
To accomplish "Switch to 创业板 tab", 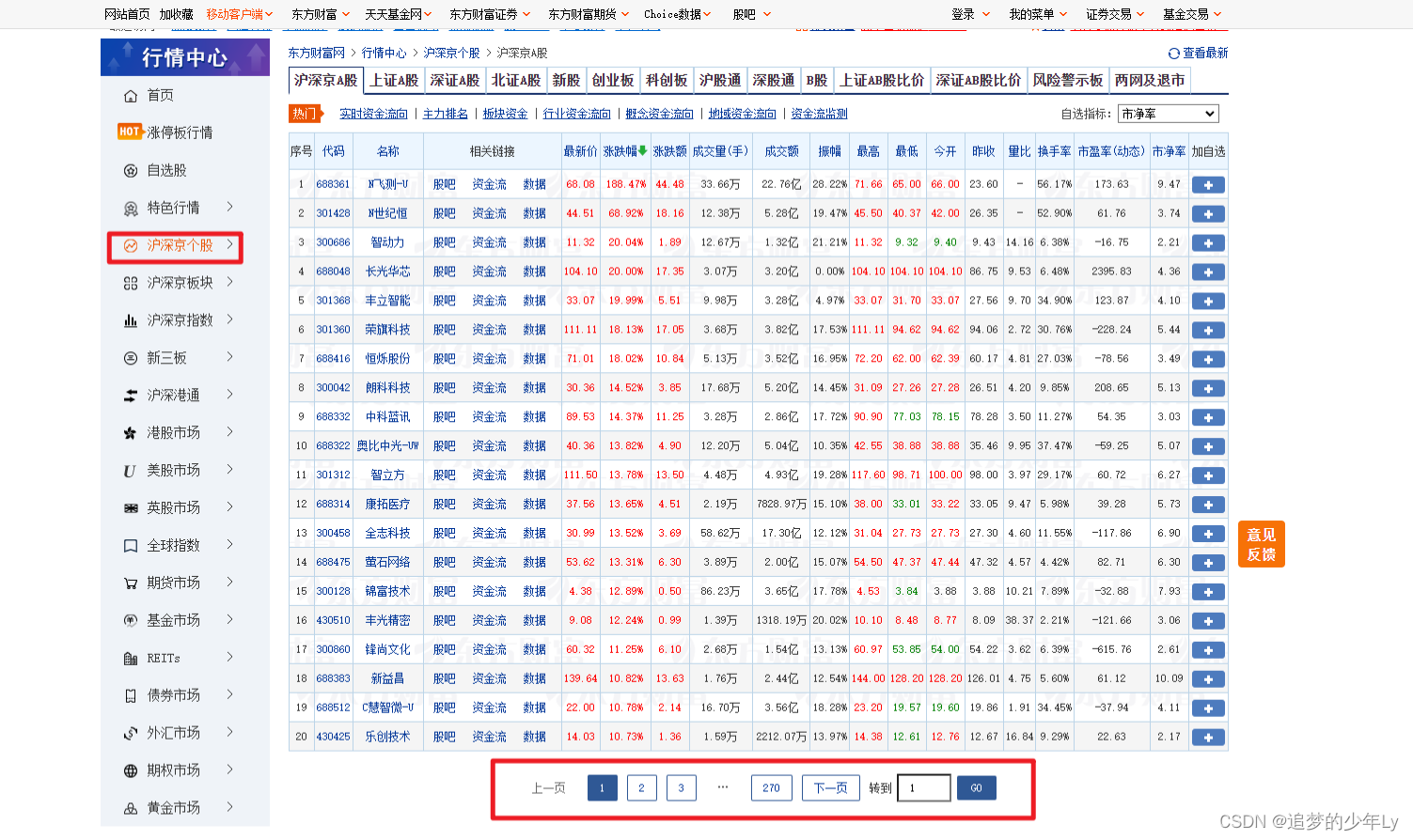I will coord(613,81).
